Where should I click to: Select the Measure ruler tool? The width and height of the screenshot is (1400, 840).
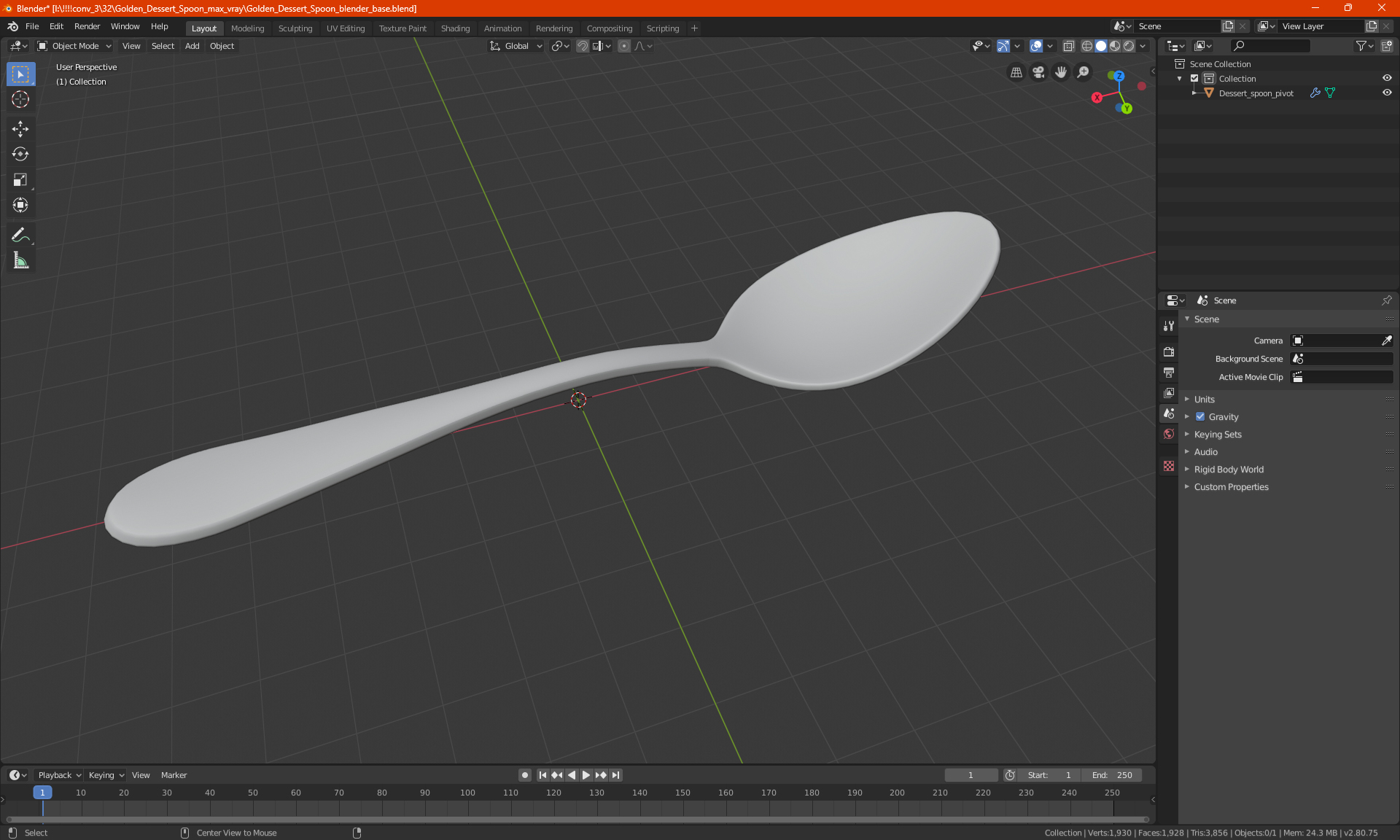20,260
